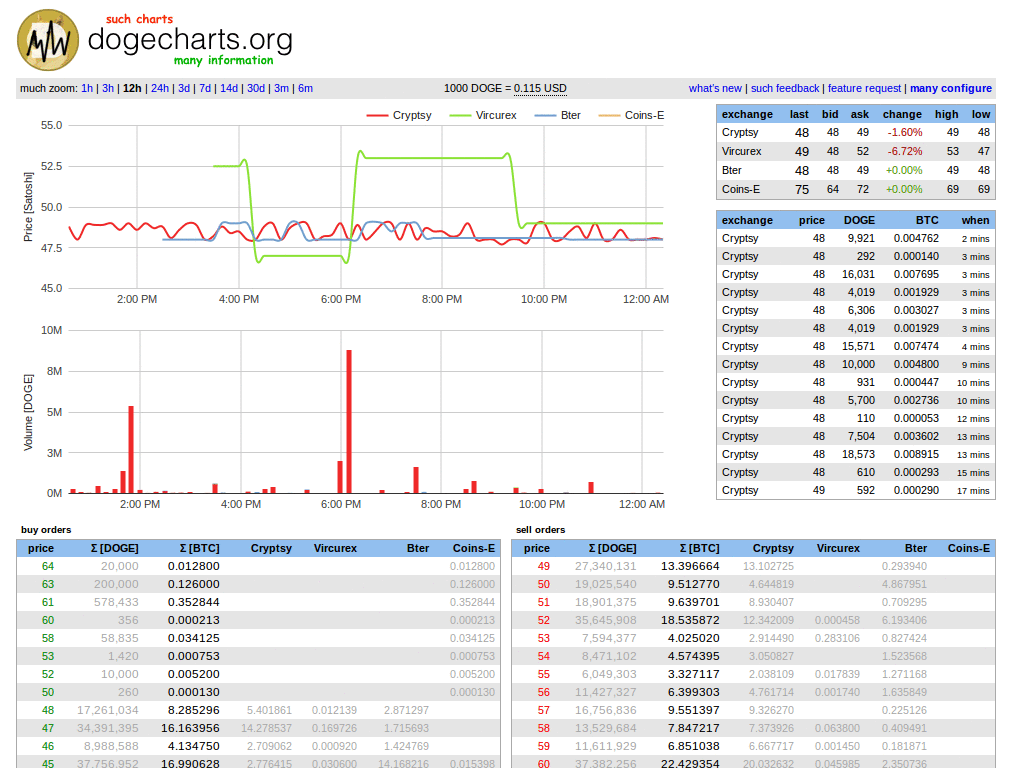Screen dimensions: 1024x768
Task: Click the when column header in trades
Action: click(x=975, y=221)
